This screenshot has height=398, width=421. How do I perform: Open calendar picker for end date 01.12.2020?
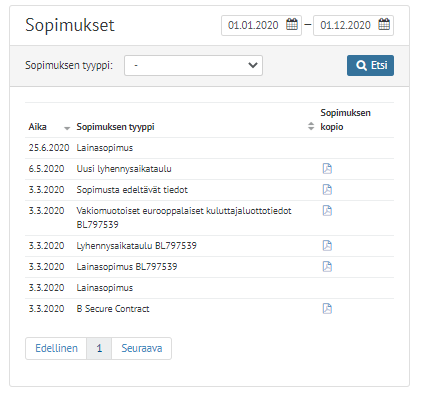[384, 24]
